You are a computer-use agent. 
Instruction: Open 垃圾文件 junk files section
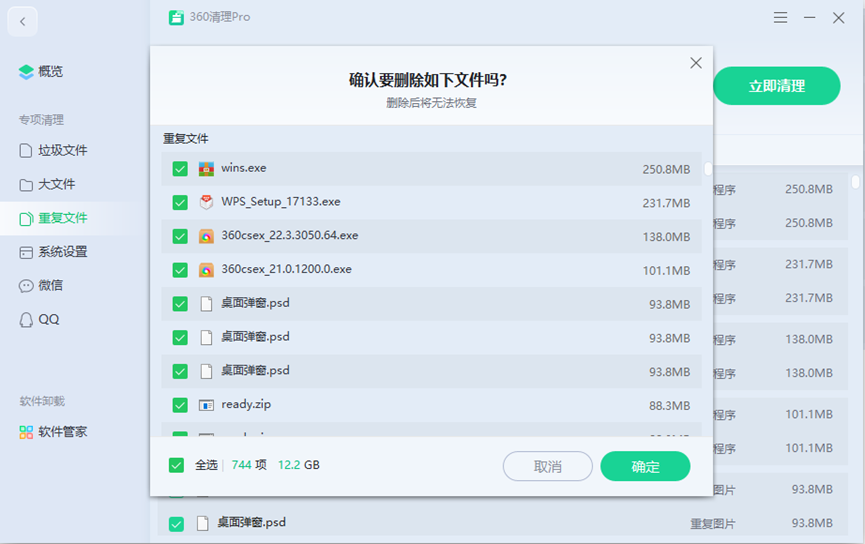(x=54, y=151)
